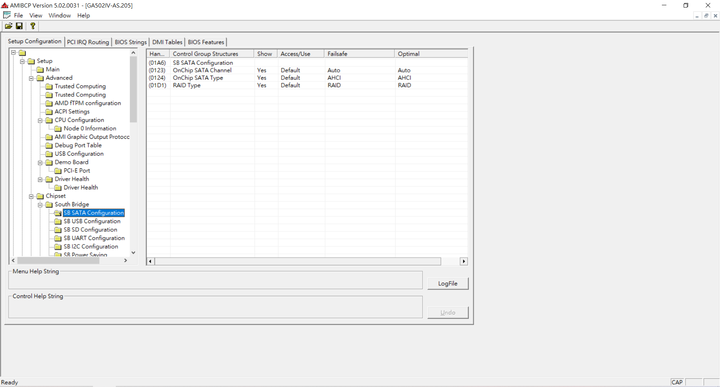Viewport: 720px width, 387px height.
Task: Click the RAID value in Optimal column
Action: 405,85
